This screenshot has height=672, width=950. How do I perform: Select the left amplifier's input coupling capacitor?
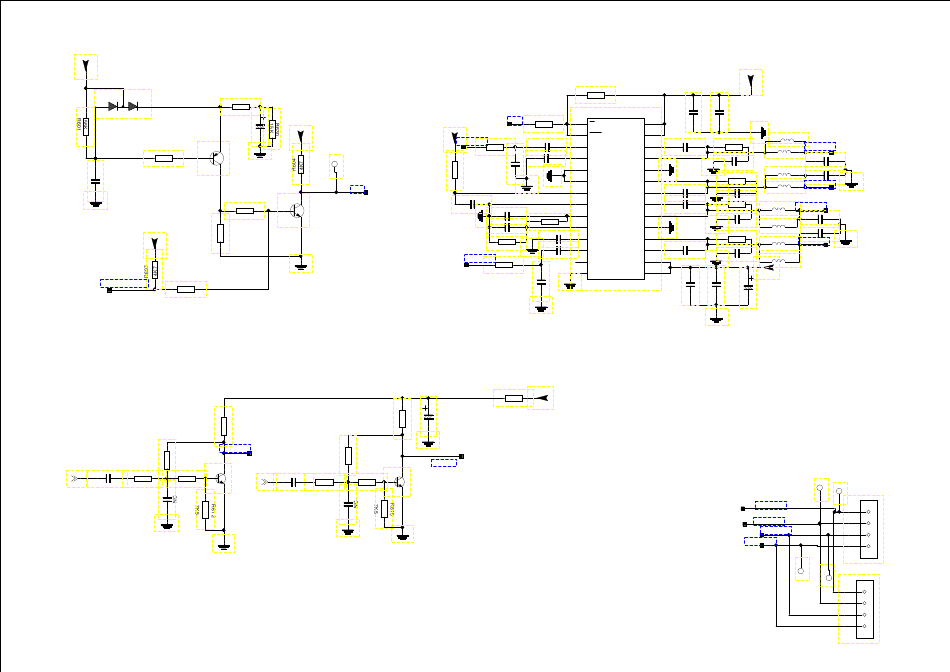pyautogui.click(x=107, y=479)
